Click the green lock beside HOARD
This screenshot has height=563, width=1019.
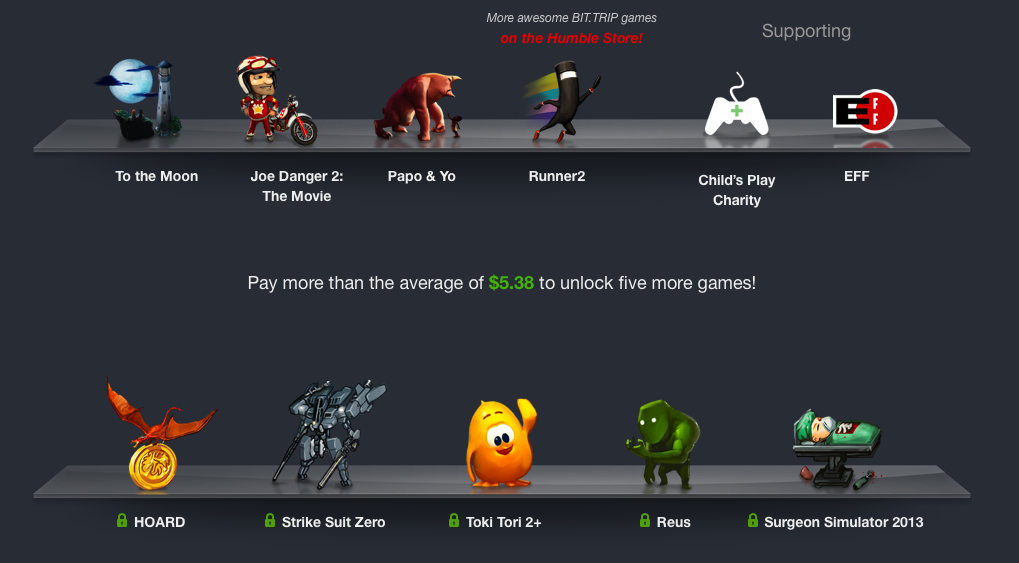(122, 520)
